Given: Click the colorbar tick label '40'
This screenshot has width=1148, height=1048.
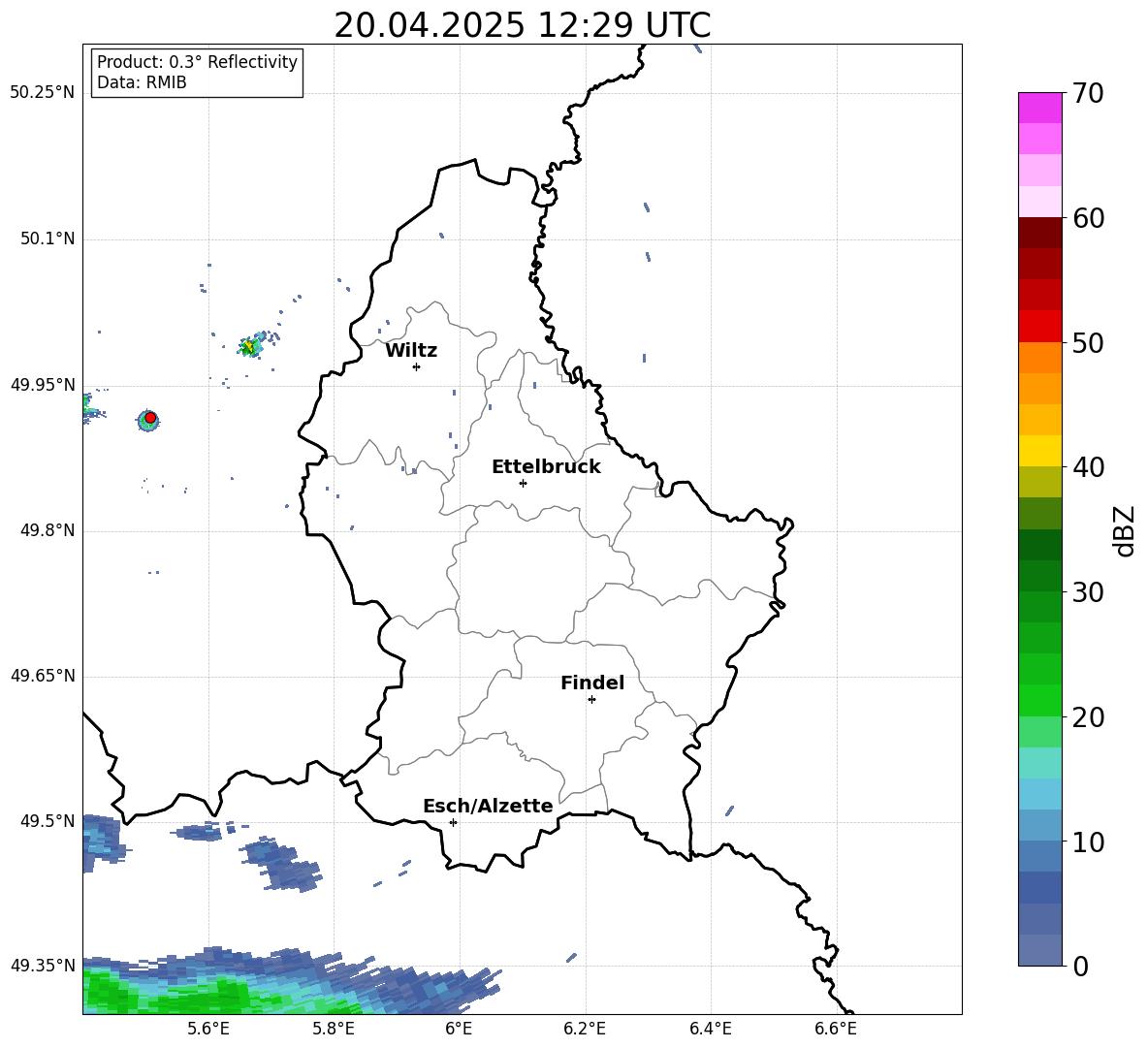Looking at the screenshot, I should tap(1089, 467).
